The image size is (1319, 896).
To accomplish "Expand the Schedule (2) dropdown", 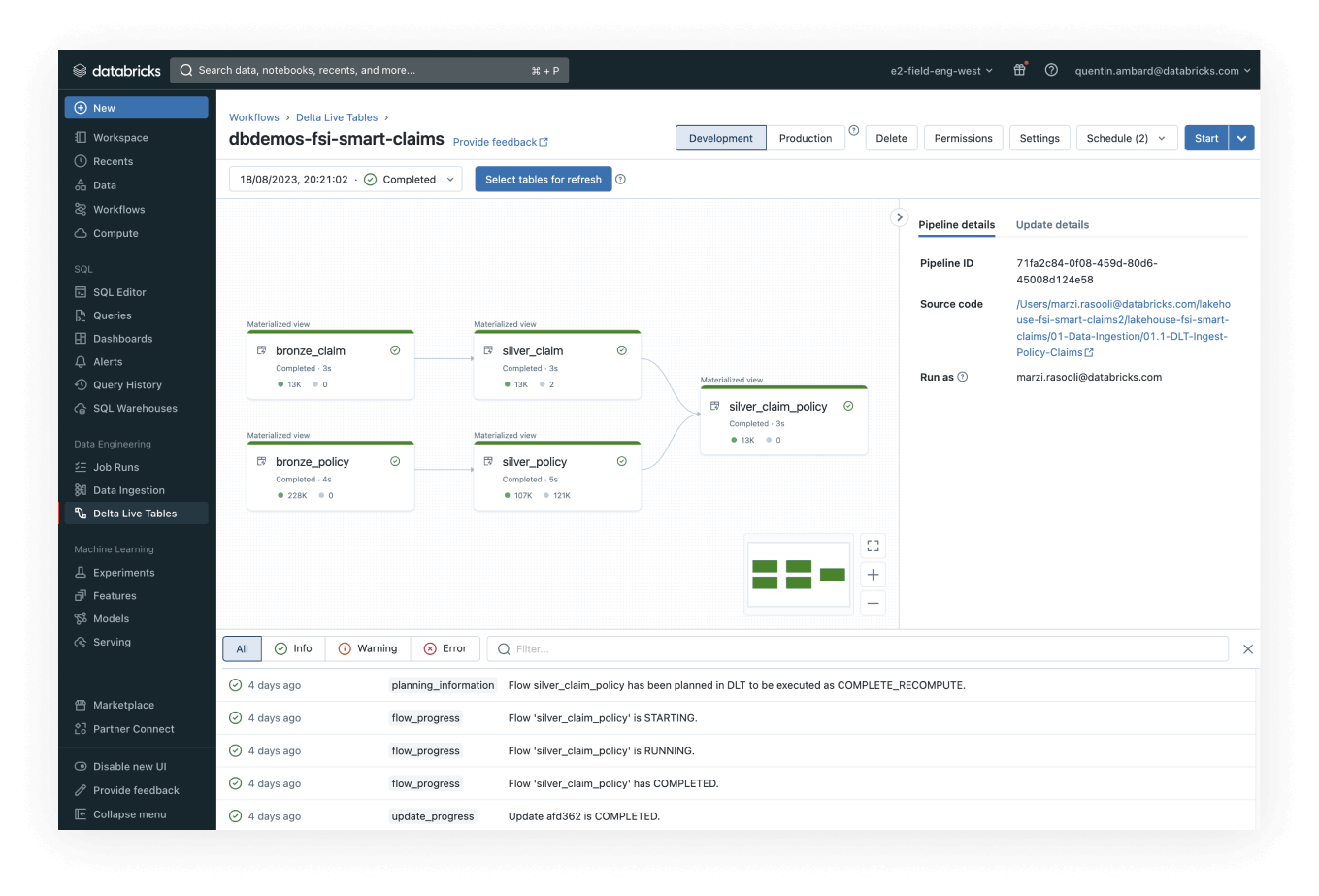I will click(x=1126, y=138).
